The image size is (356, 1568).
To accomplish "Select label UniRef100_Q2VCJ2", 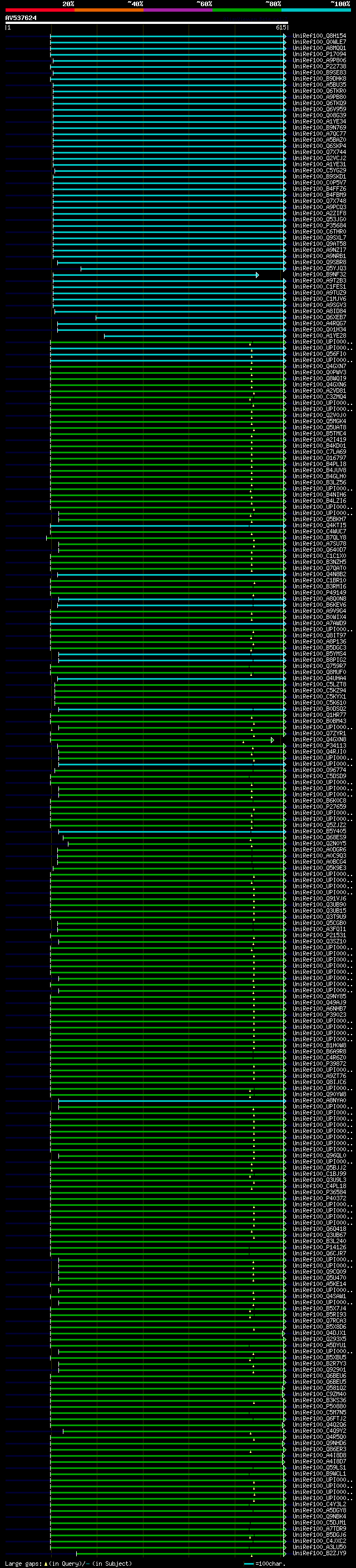I will click(319, 159).
